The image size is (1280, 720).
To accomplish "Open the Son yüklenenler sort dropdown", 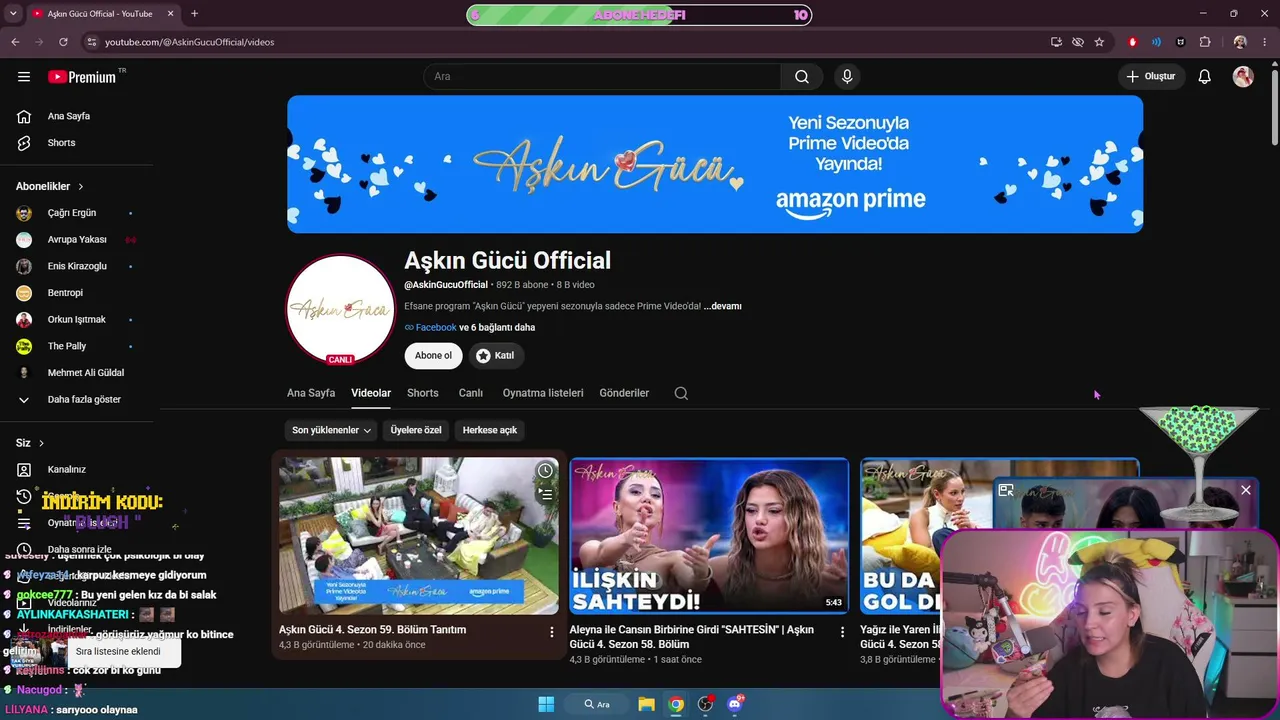I will pos(331,430).
